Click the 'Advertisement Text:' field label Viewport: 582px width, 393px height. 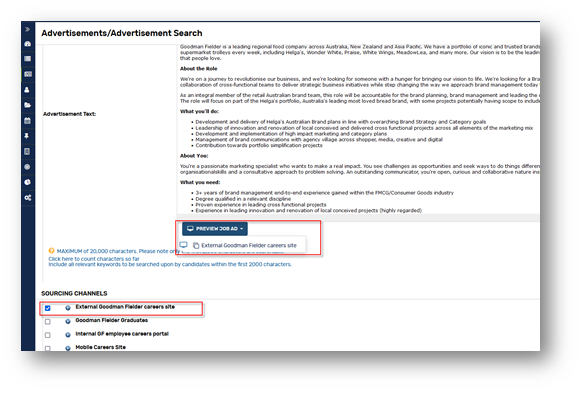click(x=69, y=114)
